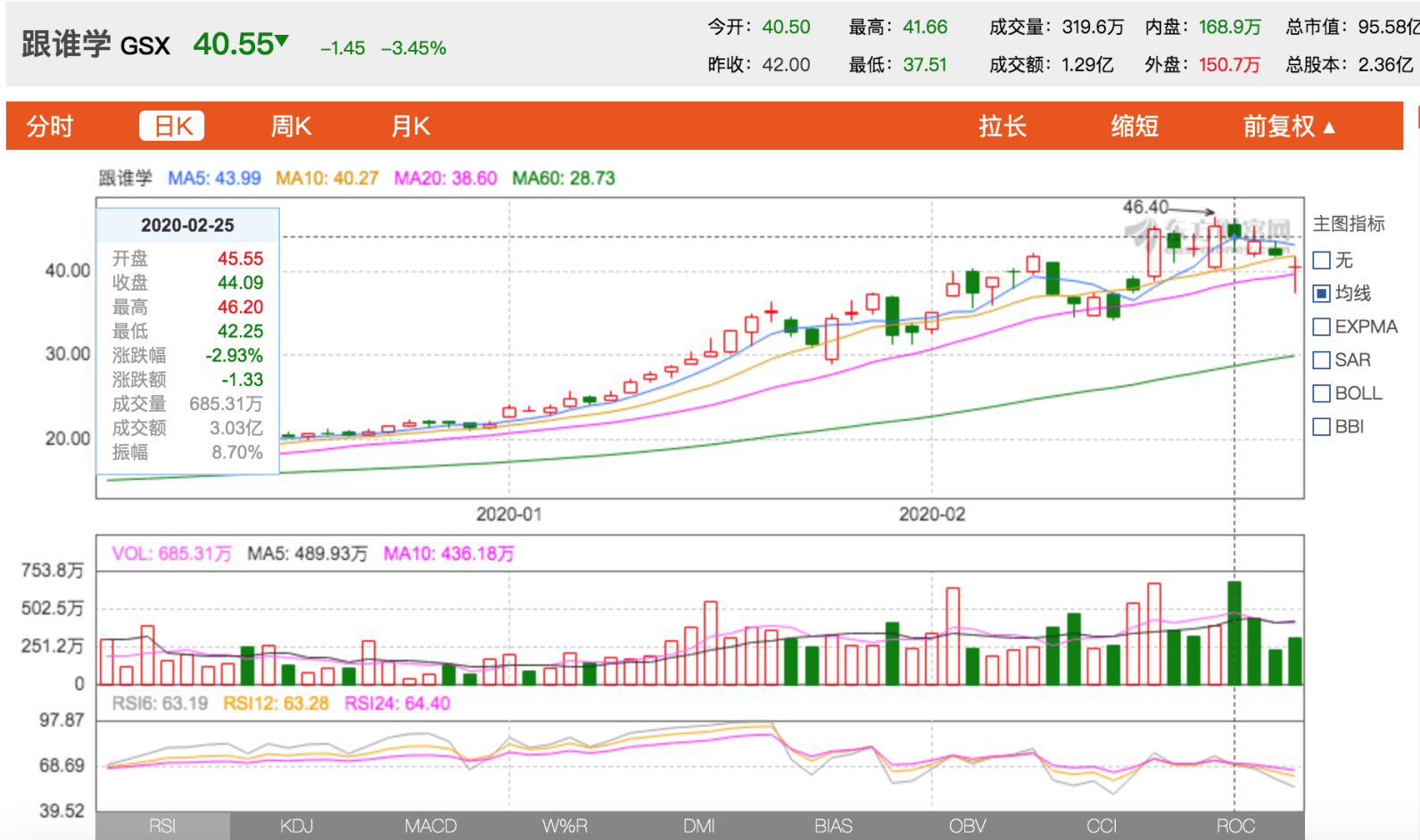Image resolution: width=1420 pixels, height=840 pixels.
Task: Click the current price 40.55
Action: click(x=235, y=45)
